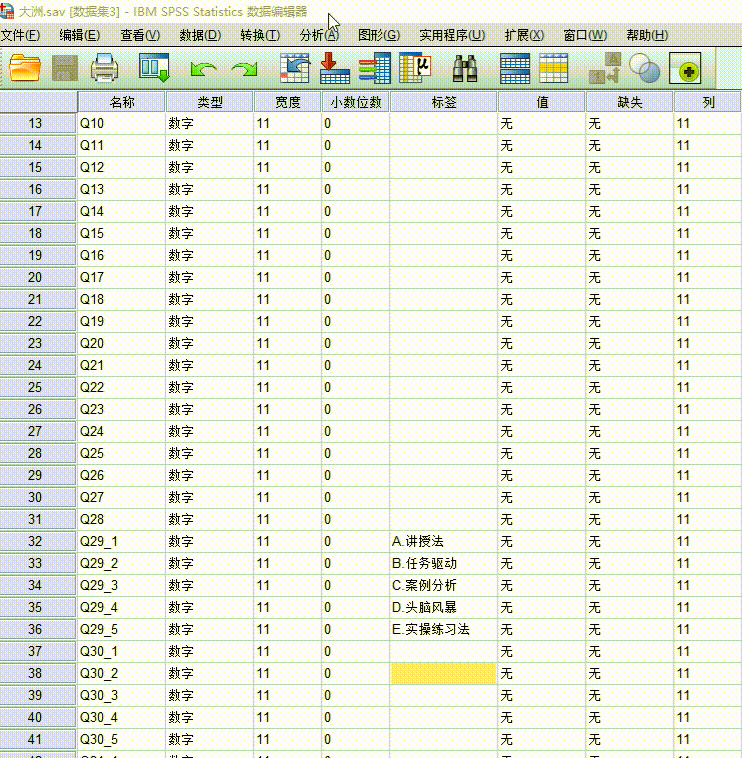Select the variable name cell 'Q30_3'
742x758 pixels.
[x=121, y=696]
